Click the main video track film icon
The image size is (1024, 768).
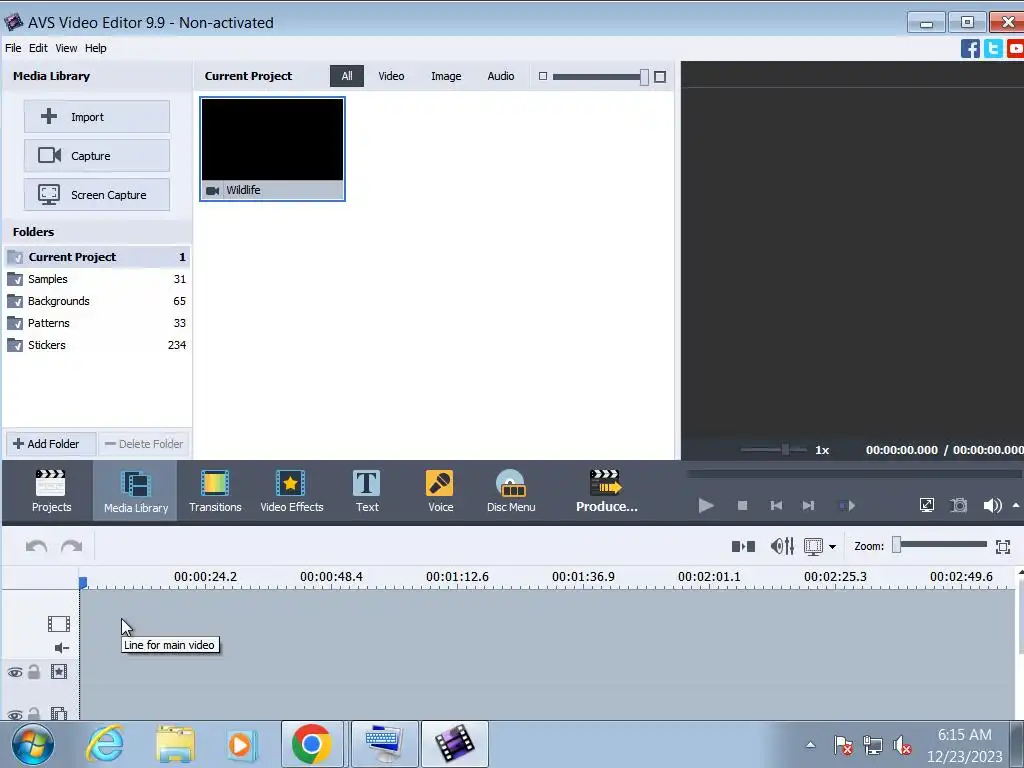pyautogui.click(x=59, y=624)
